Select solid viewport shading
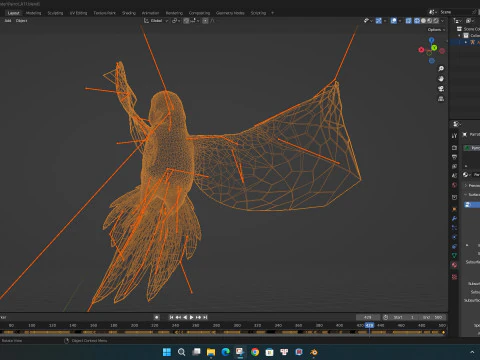The height and width of the screenshot is (360, 480). (423, 21)
